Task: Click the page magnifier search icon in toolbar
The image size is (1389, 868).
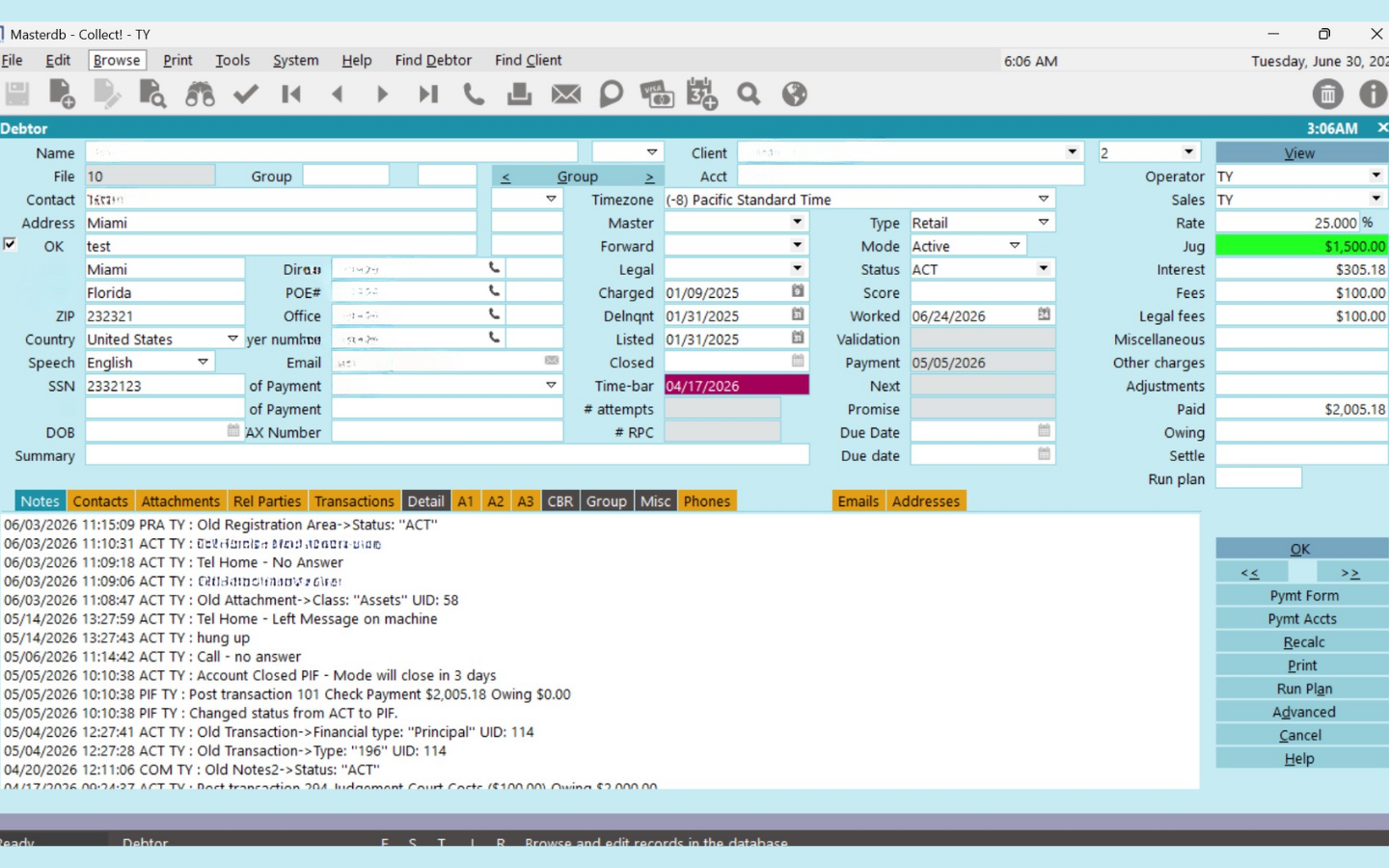Action: (152, 95)
